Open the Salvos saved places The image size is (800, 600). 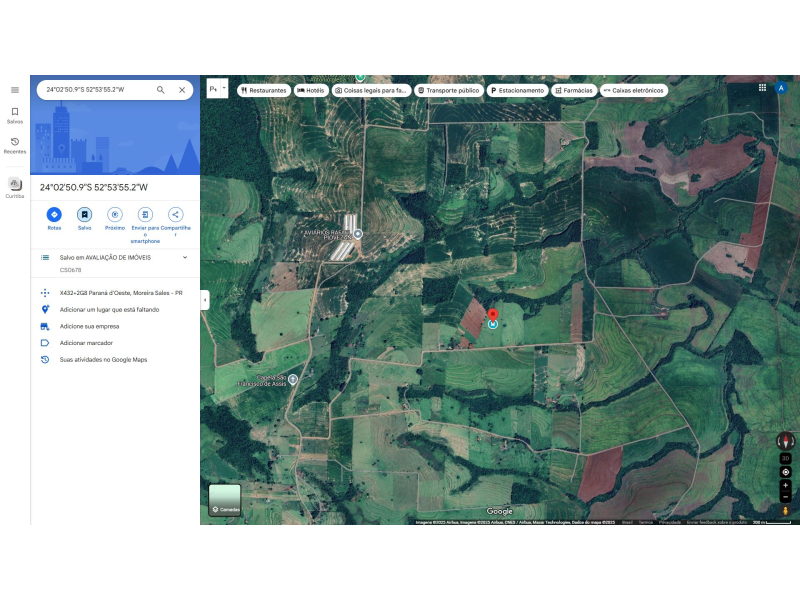[15, 116]
